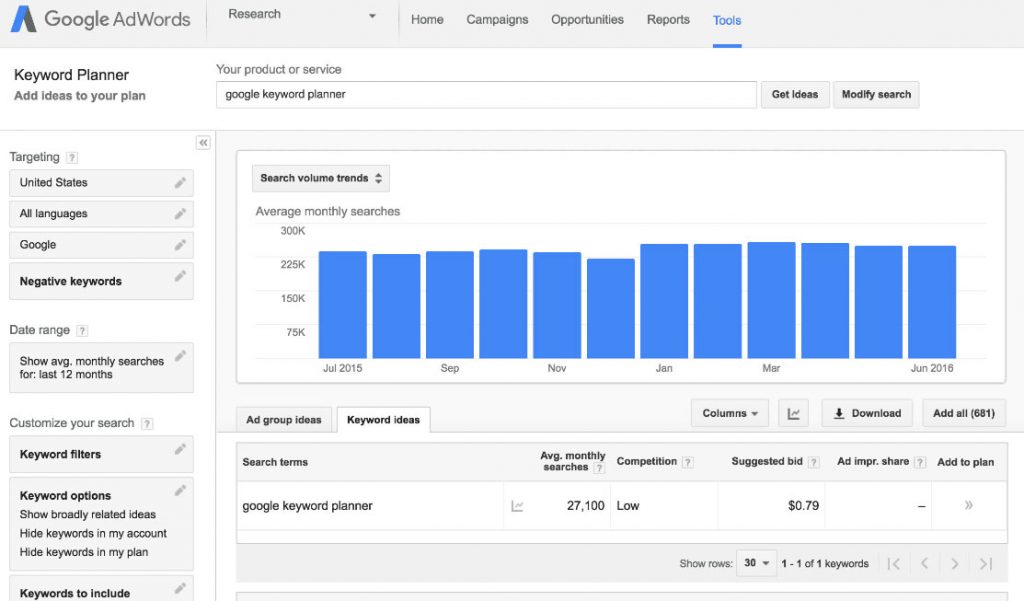The width and height of the screenshot is (1024, 601).
Task: Click Low competition value
Action: pyautogui.click(x=628, y=506)
